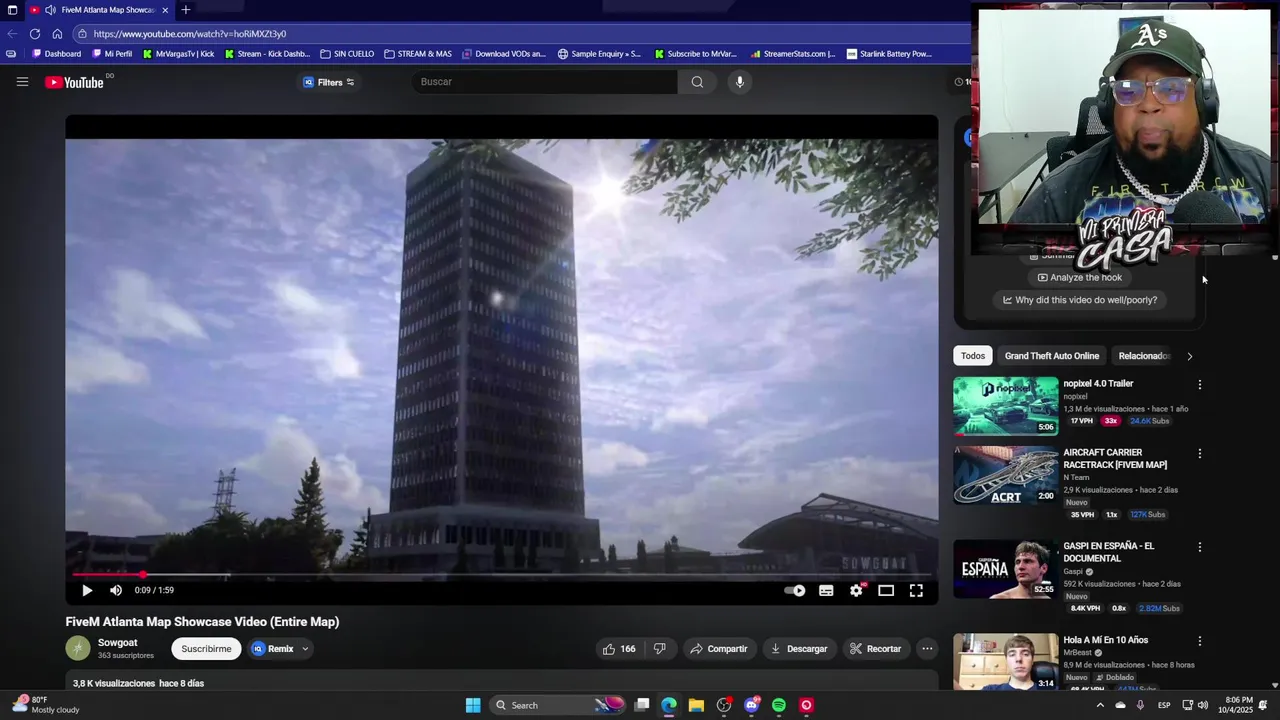Open Dashboard bookmark
This screenshot has width=1280, height=720.
click(x=57, y=54)
